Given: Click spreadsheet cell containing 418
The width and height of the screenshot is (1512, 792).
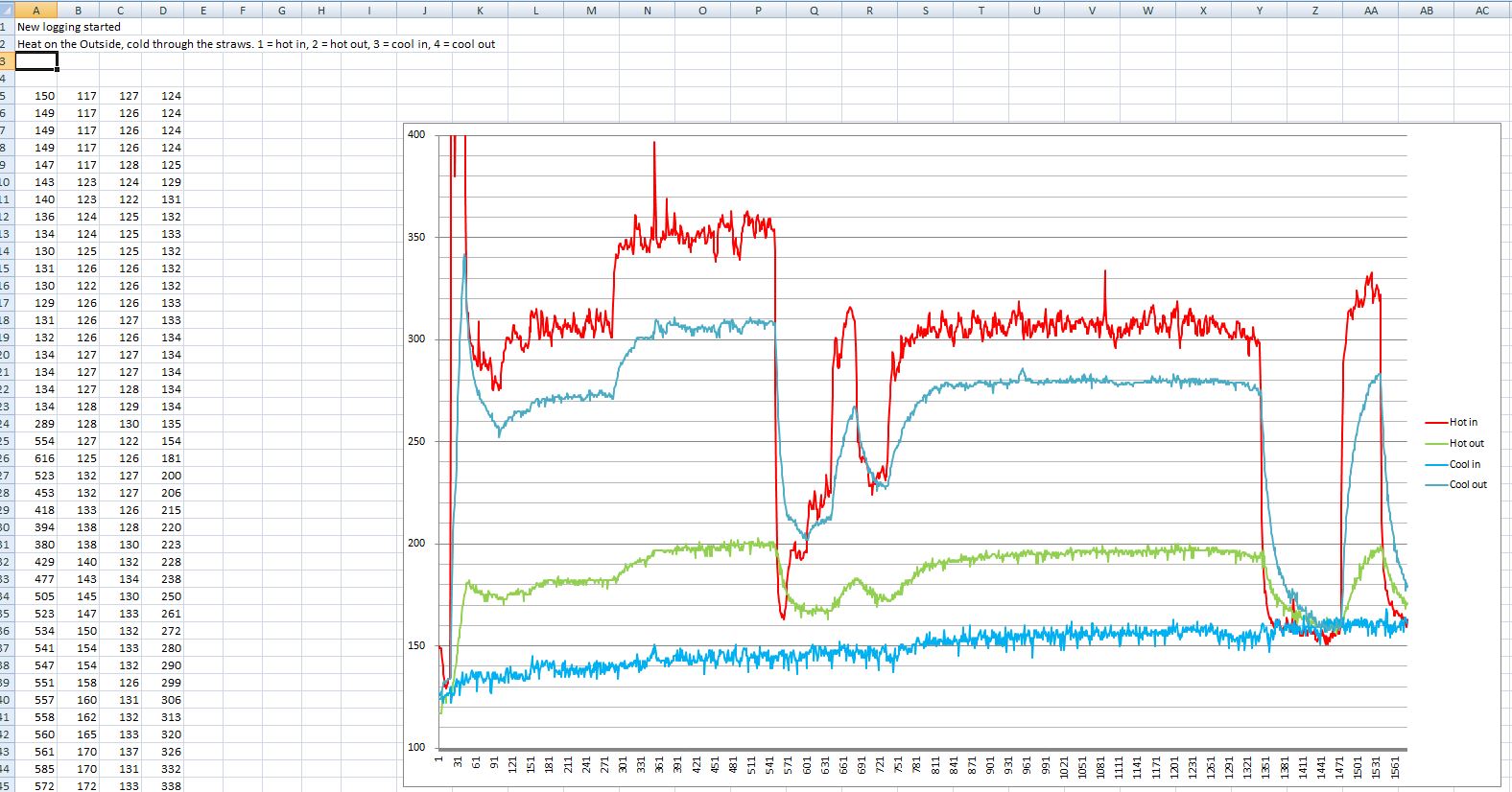Looking at the screenshot, I should [x=36, y=510].
